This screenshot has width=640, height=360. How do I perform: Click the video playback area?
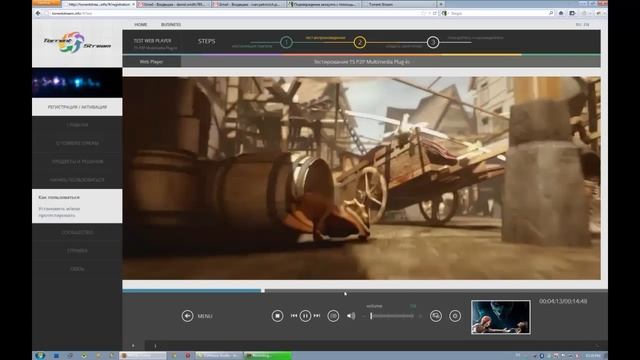click(x=362, y=178)
